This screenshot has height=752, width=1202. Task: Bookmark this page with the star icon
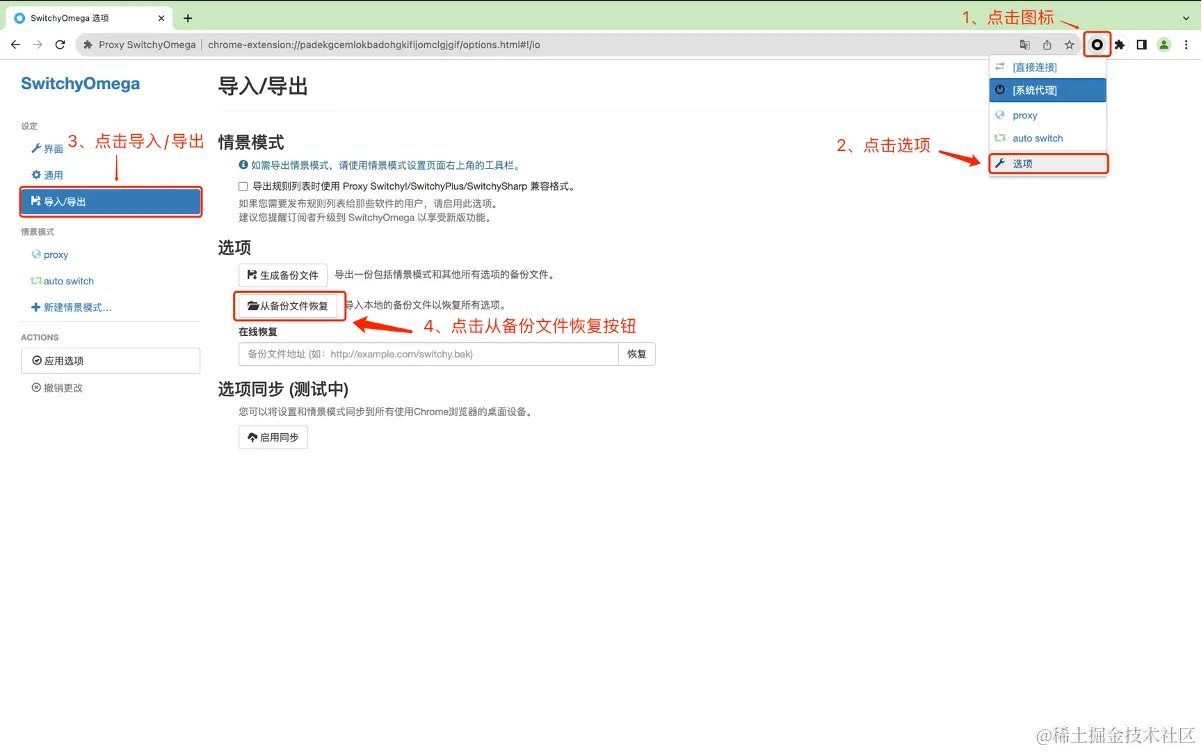tap(1069, 45)
